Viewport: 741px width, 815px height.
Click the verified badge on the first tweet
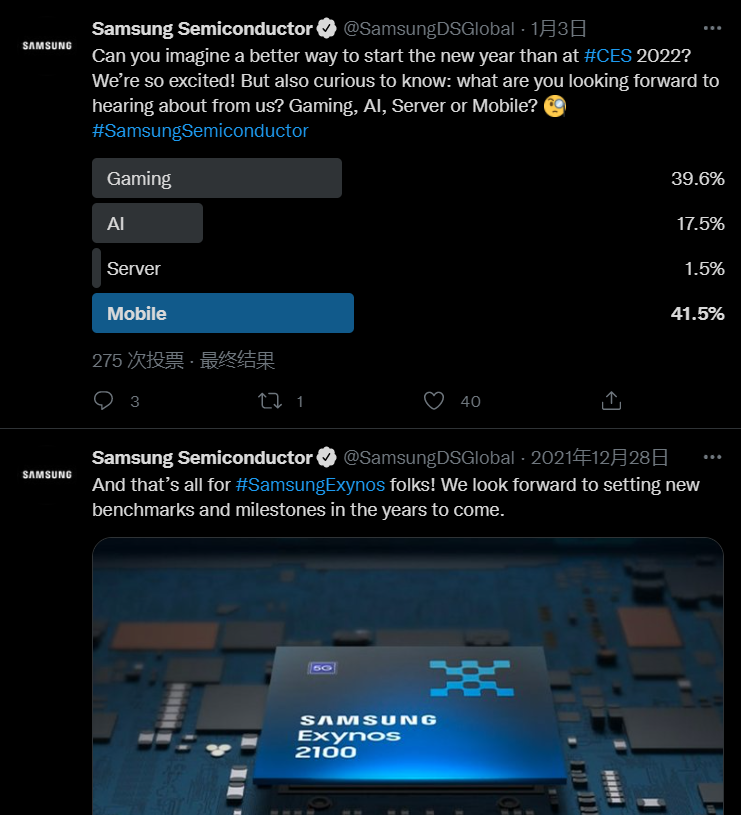tap(326, 29)
